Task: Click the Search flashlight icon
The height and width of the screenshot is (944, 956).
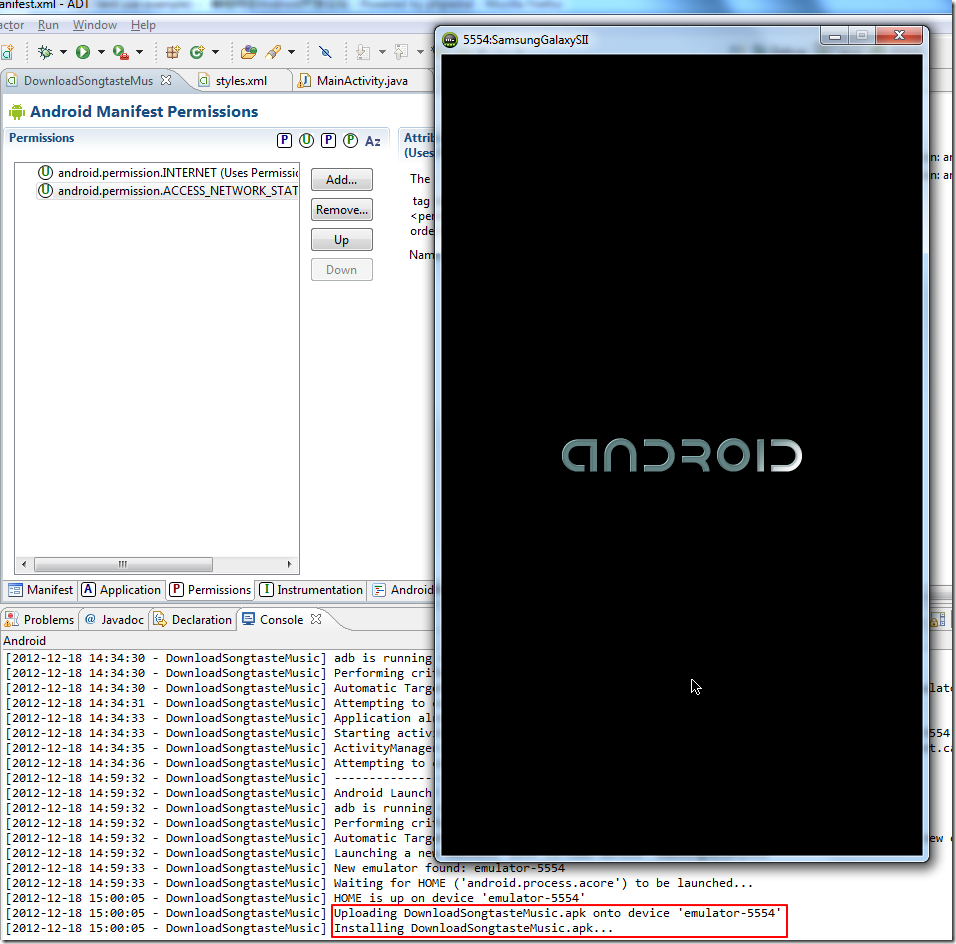Action: 273,52
